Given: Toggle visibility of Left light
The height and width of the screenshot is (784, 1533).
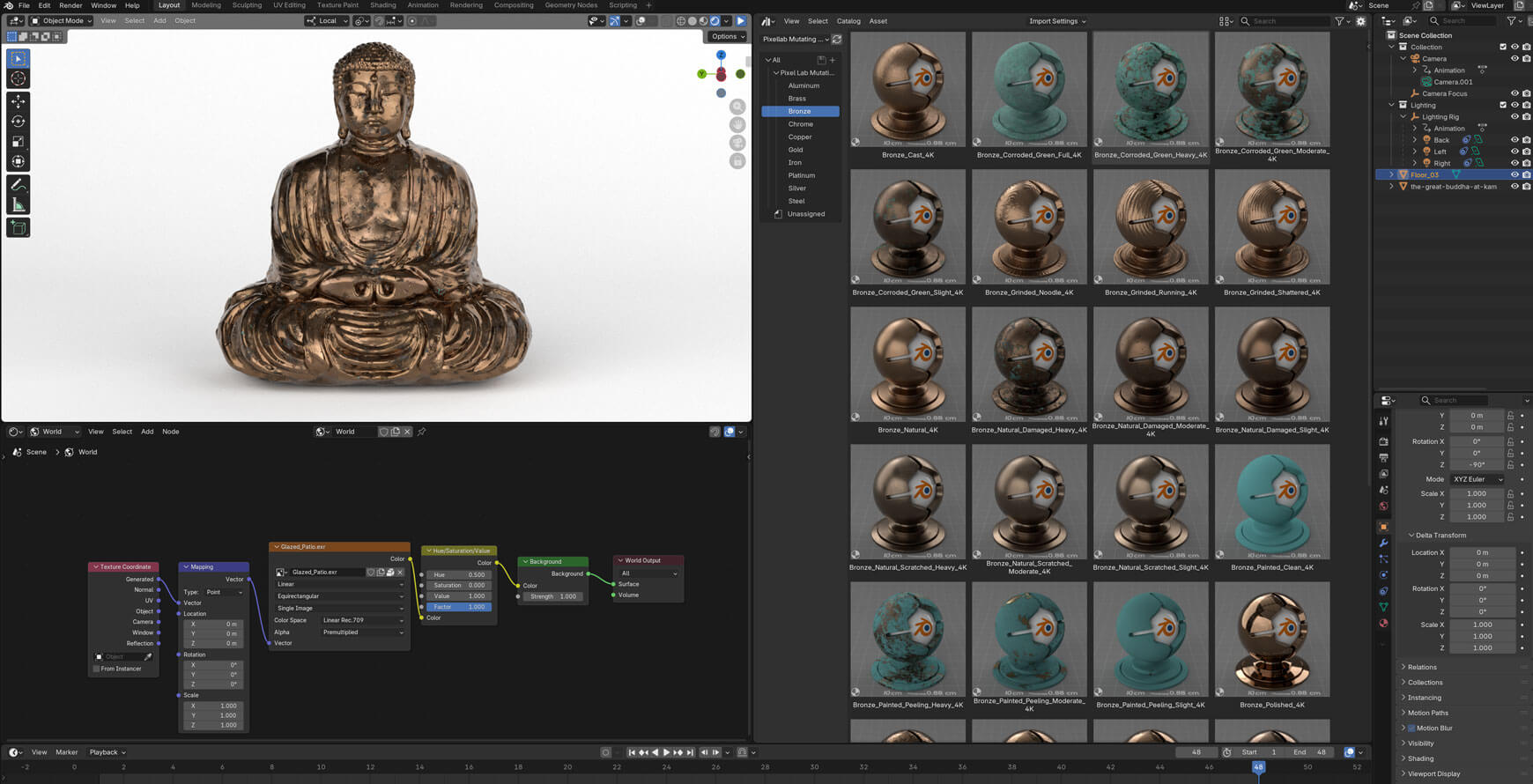Looking at the screenshot, I should pyautogui.click(x=1514, y=152).
